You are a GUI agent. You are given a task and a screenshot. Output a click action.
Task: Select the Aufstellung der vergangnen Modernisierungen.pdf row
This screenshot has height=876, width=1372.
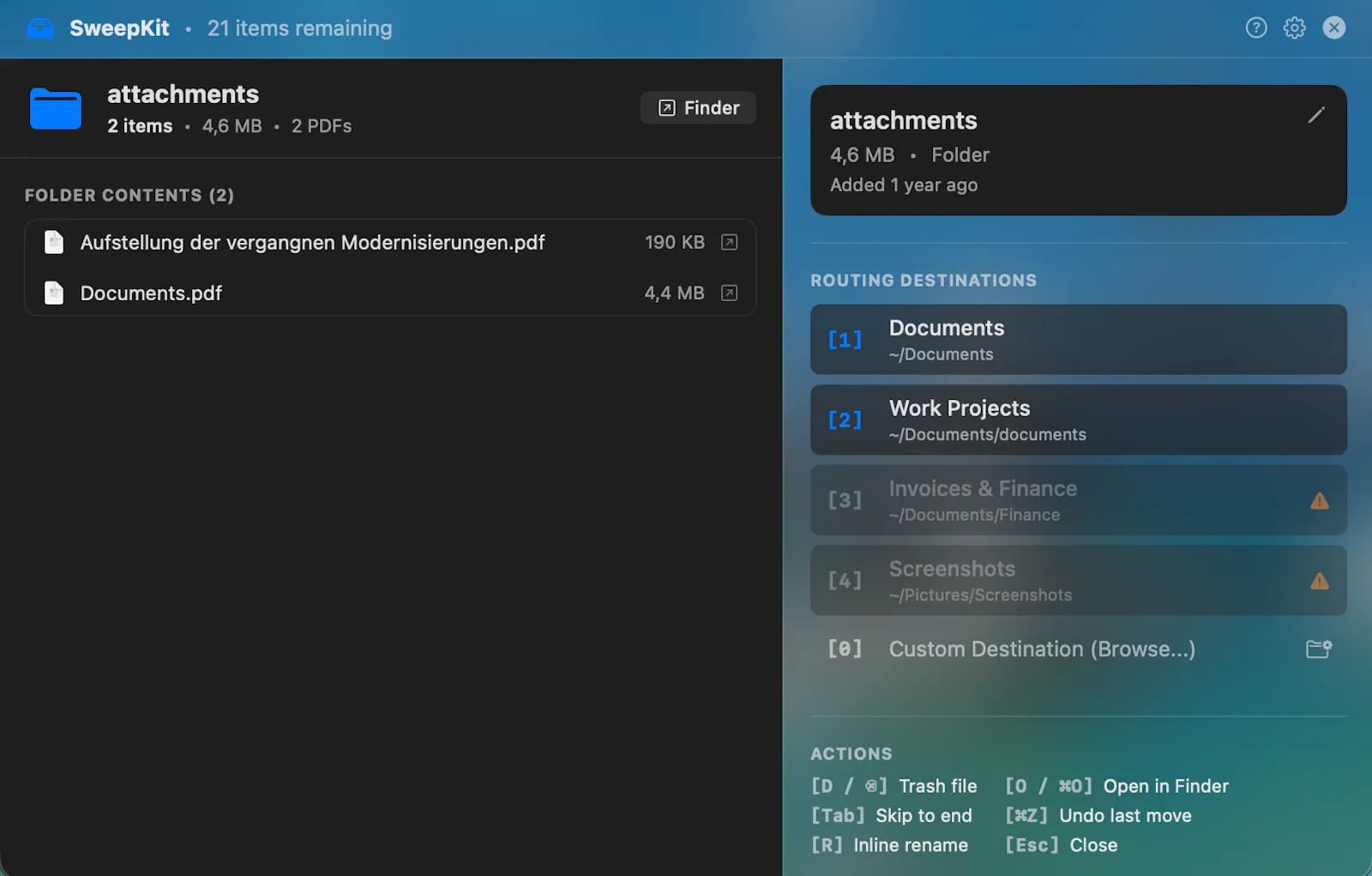390,242
